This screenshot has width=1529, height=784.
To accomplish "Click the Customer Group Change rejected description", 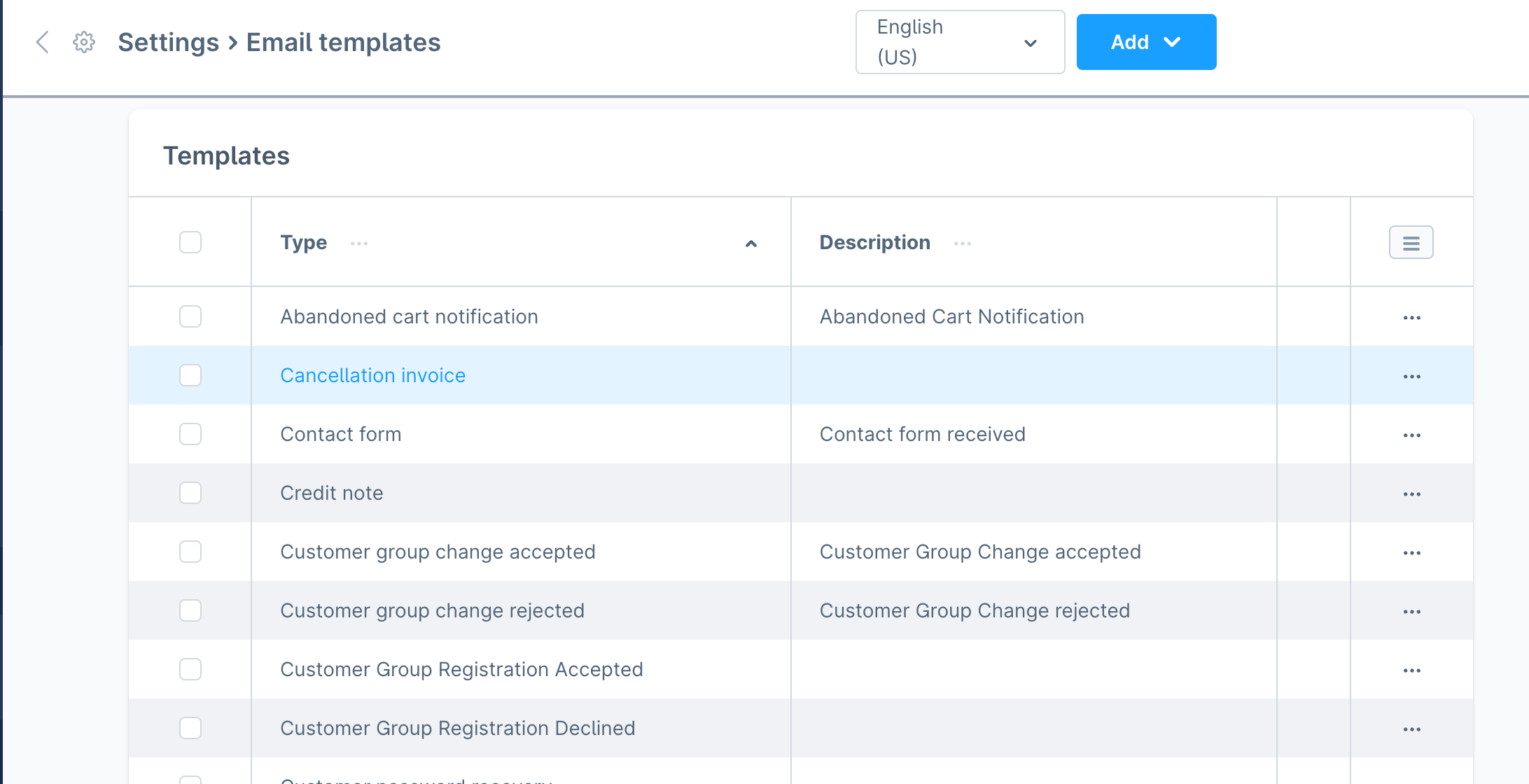I will [975, 610].
